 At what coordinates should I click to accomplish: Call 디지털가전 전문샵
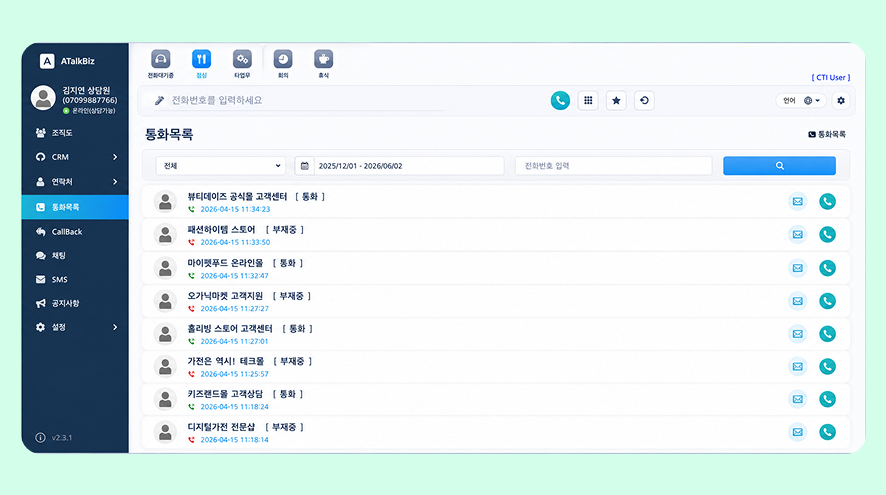coord(827,432)
